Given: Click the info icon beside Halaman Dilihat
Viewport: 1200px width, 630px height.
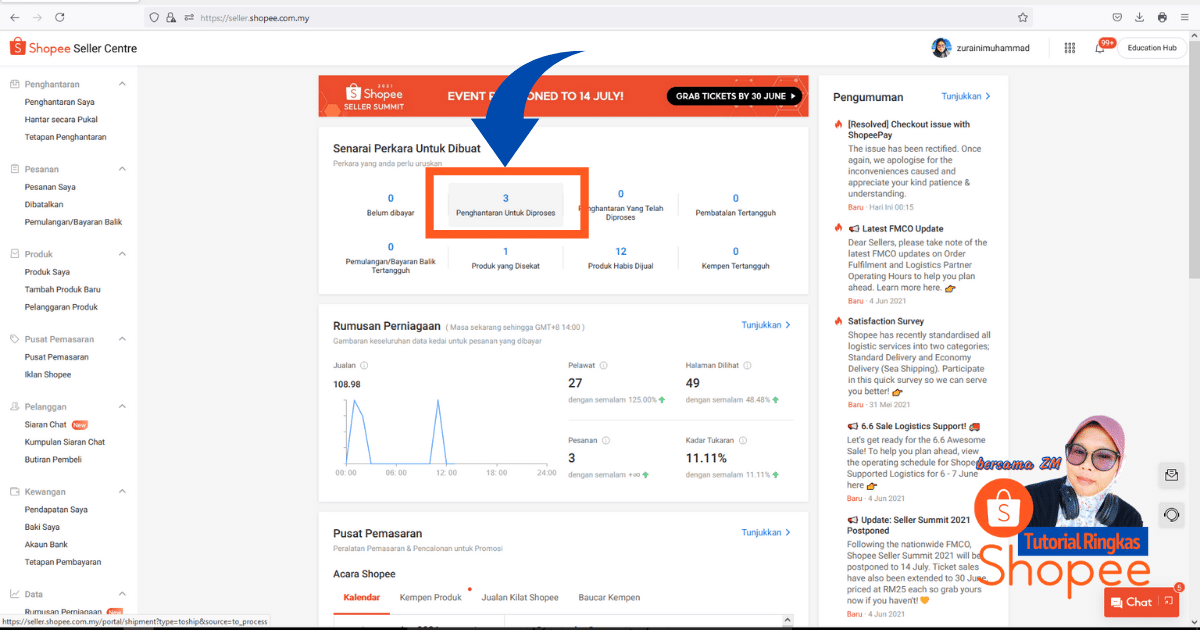Looking at the screenshot, I should 745,366.
